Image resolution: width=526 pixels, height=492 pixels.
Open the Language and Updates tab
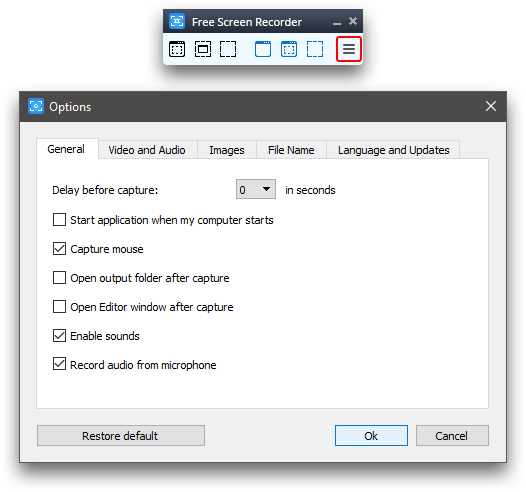point(393,150)
